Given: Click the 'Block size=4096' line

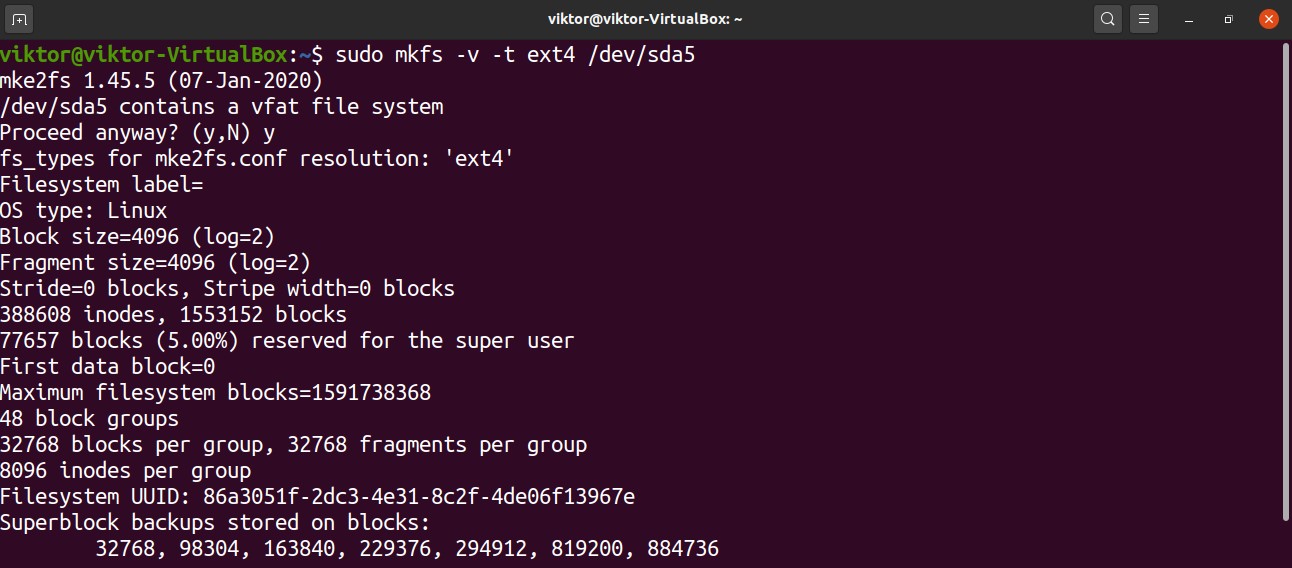Looking at the screenshot, I should [137, 236].
